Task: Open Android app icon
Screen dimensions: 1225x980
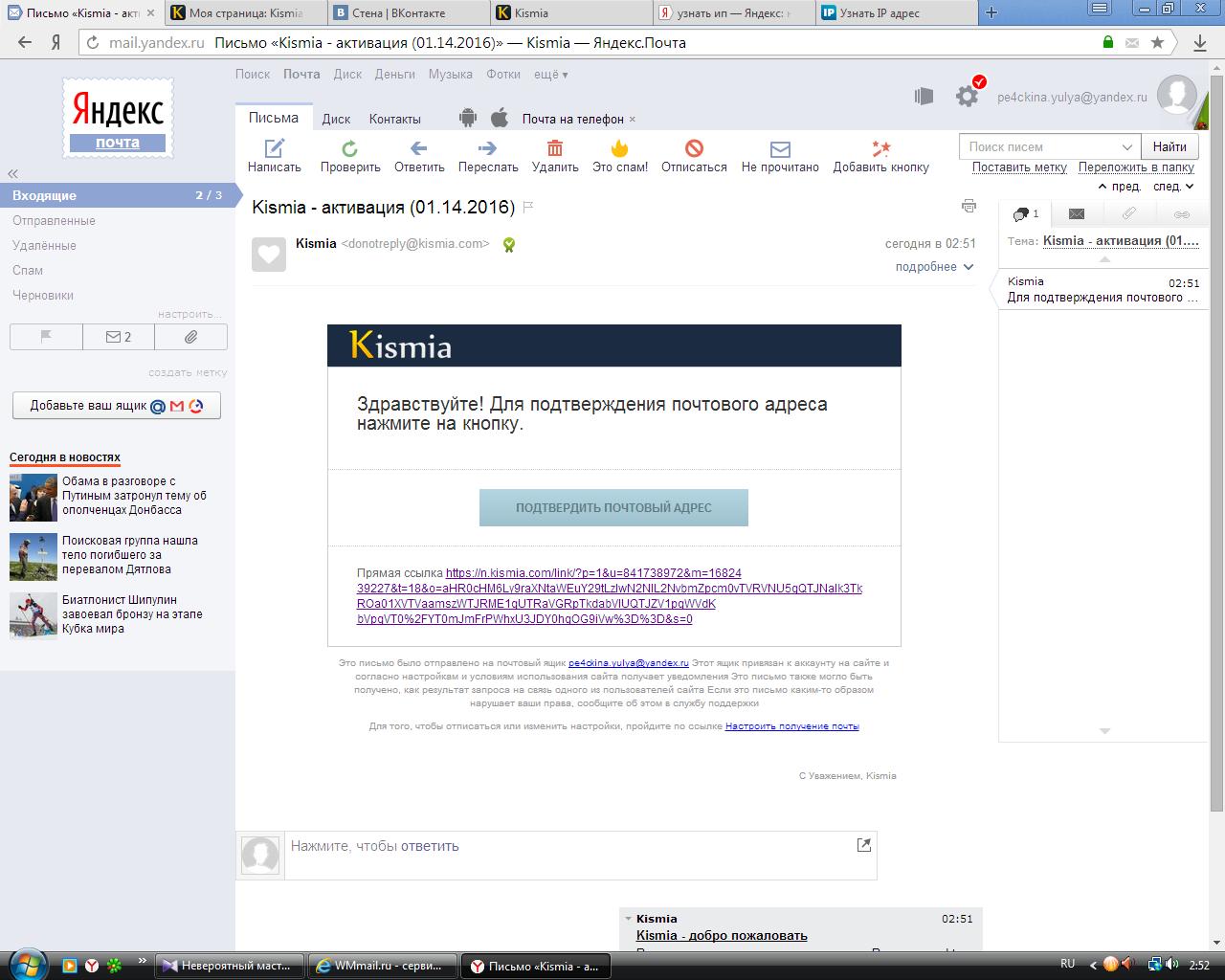Action: tap(467, 118)
